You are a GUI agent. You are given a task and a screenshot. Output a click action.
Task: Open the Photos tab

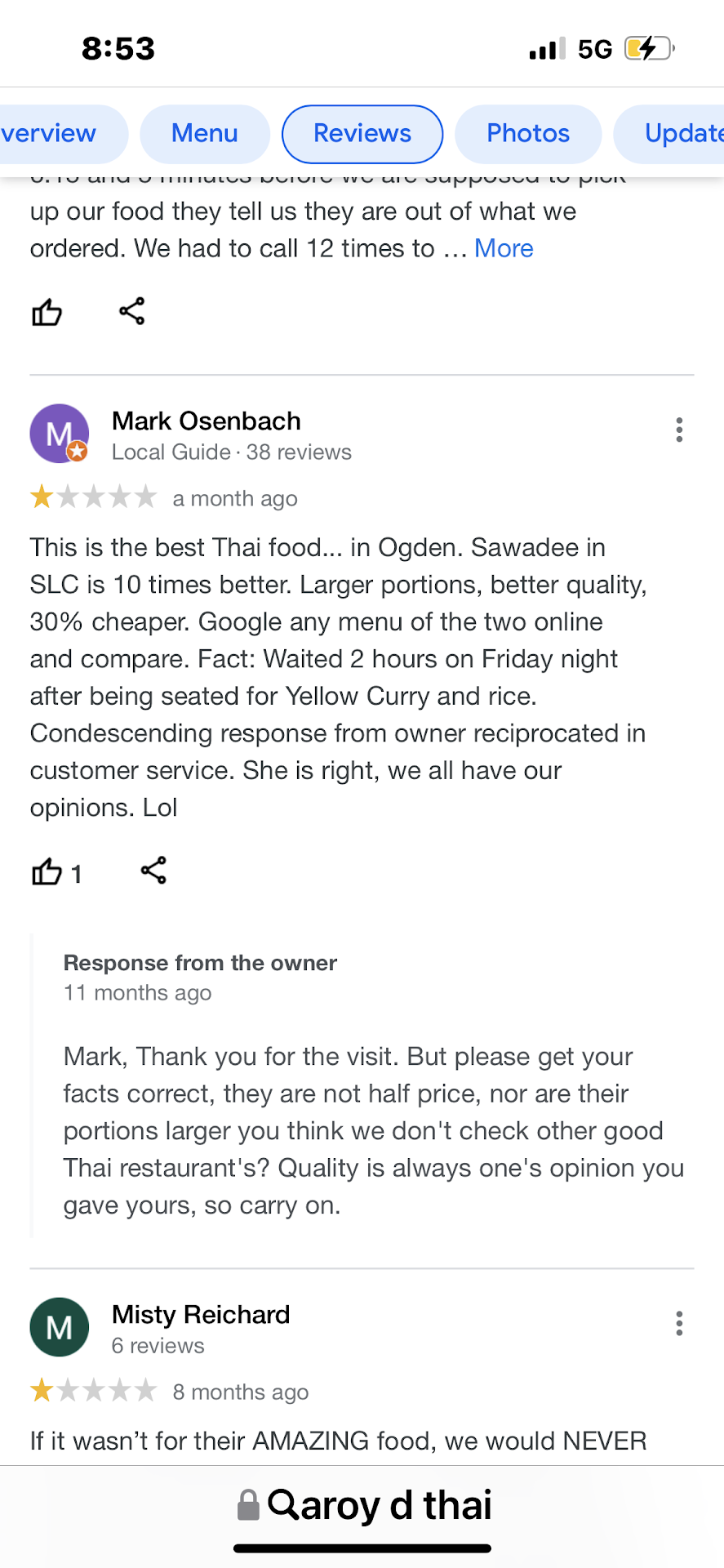tap(528, 134)
